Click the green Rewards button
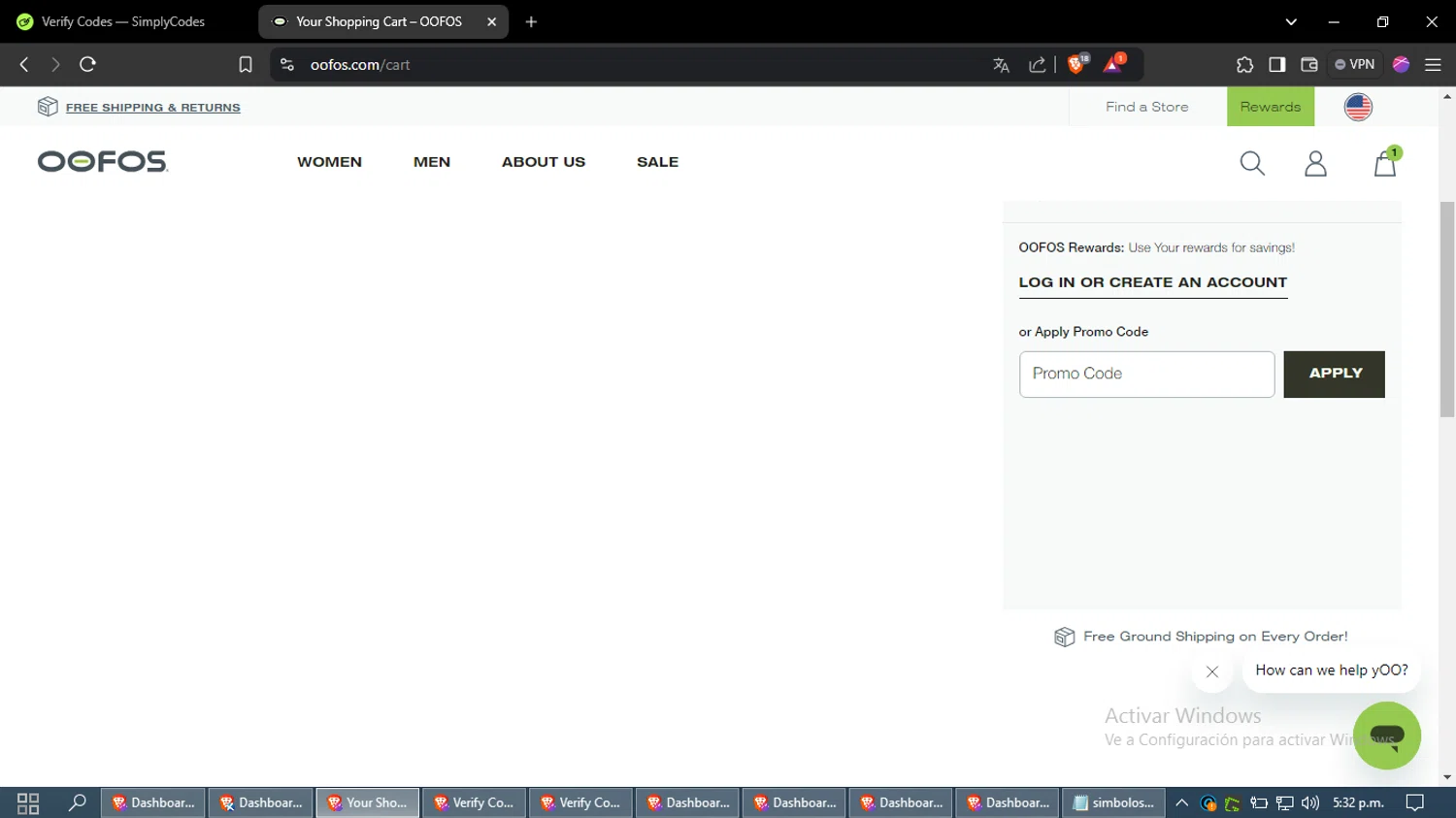1456x818 pixels. pyautogui.click(x=1271, y=107)
